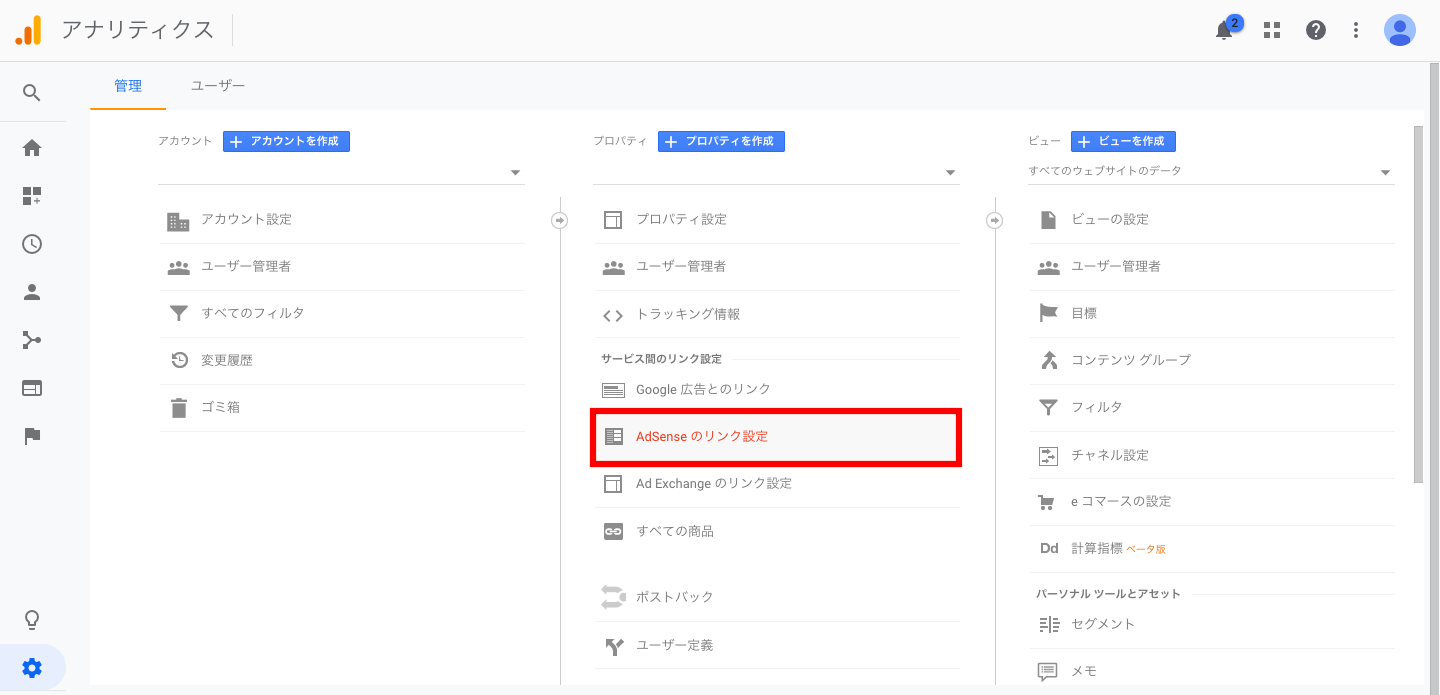Screen dimensions: 1440x695
Task: Open Acquisition branching icon in the sidebar
Action: pyautogui.click(x=32, y=340)
